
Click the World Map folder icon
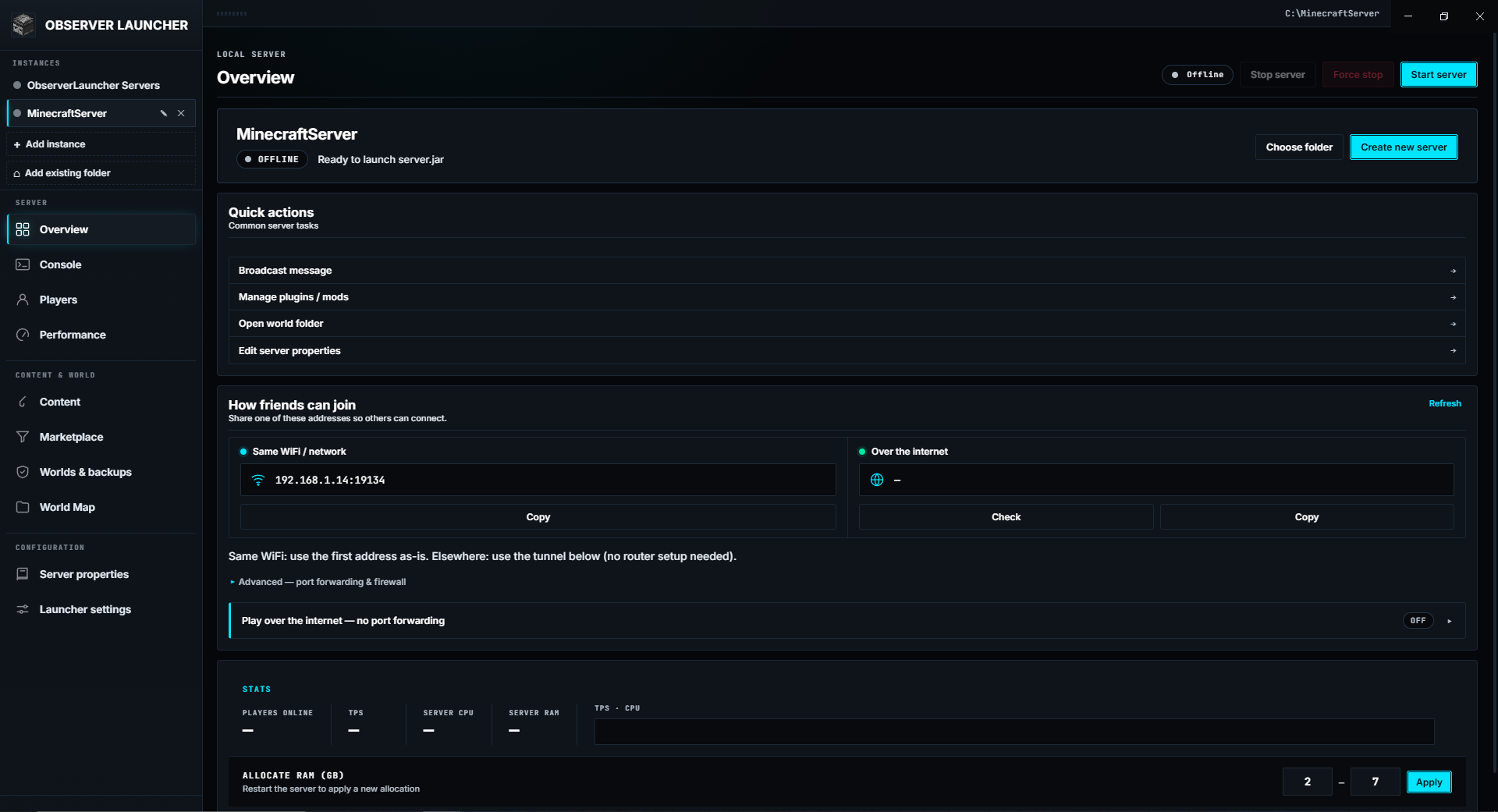point(23,507)
